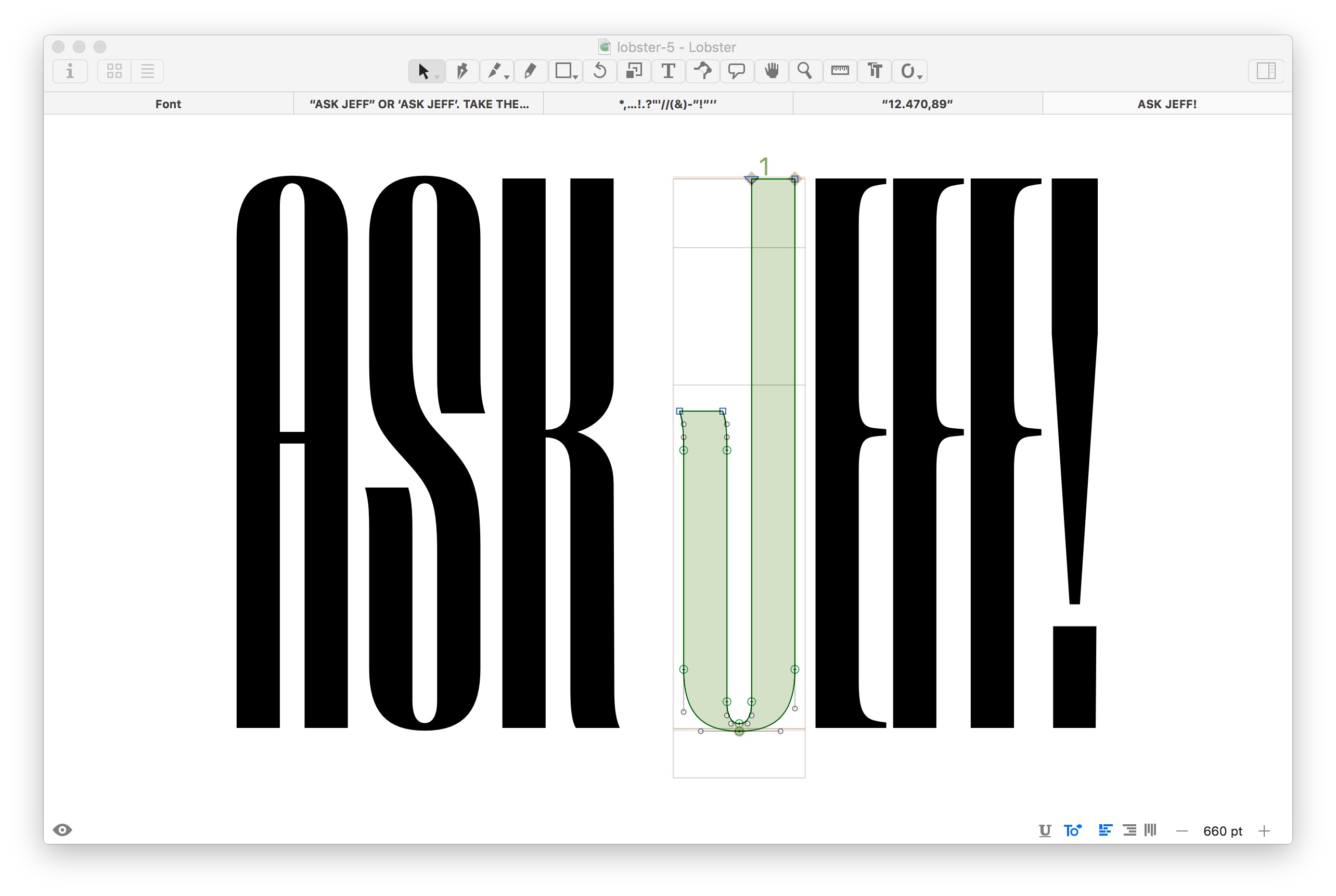The height and width of the screenshot is (896, 1336).
Task: Open the "12.470,89" tab
Action: tap(917, 104)
